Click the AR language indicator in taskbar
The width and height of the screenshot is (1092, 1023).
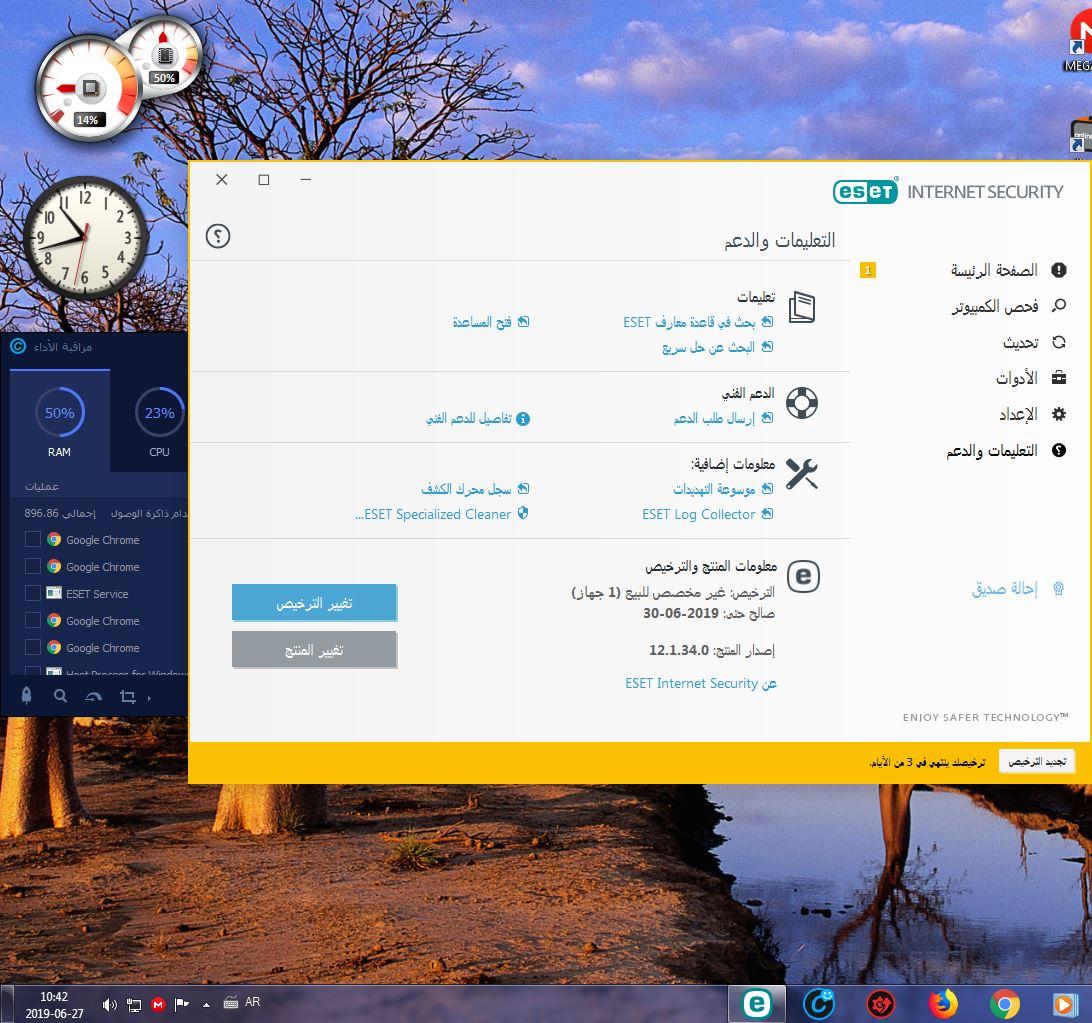click(x=252, y=1002)
